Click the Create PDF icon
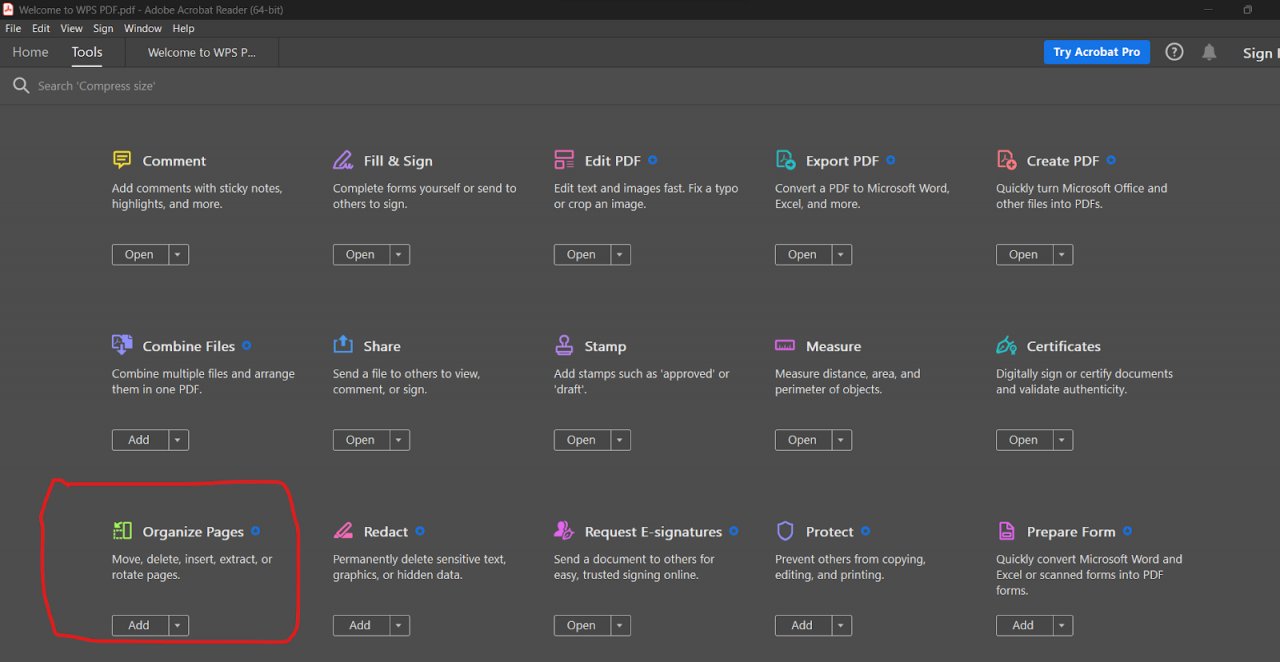 tap(1006, 159)
